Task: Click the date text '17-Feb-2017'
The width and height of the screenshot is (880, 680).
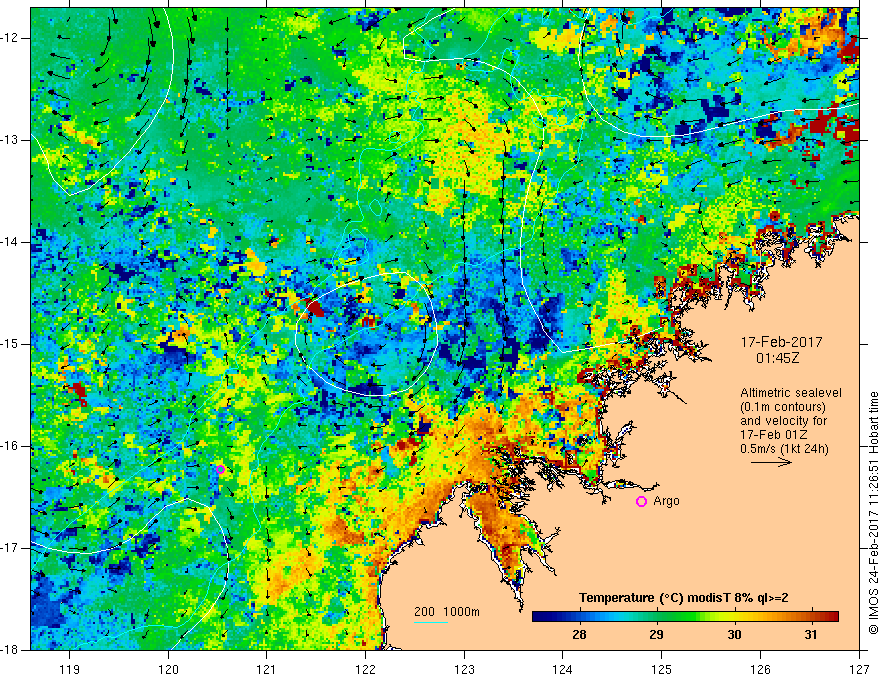Action: pos(781,342)
